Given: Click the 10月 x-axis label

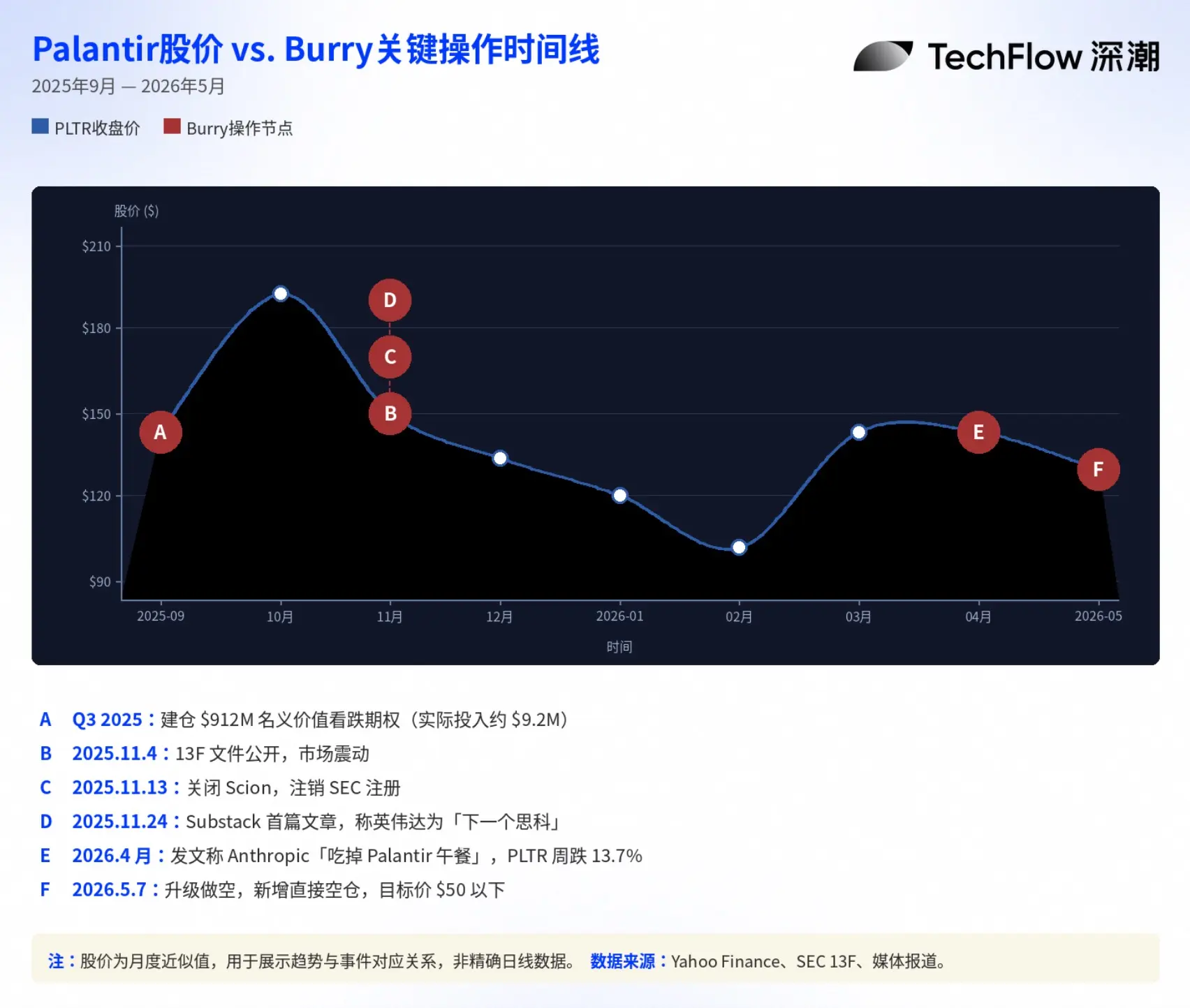Looking at the screenshot, I should 280,617.
